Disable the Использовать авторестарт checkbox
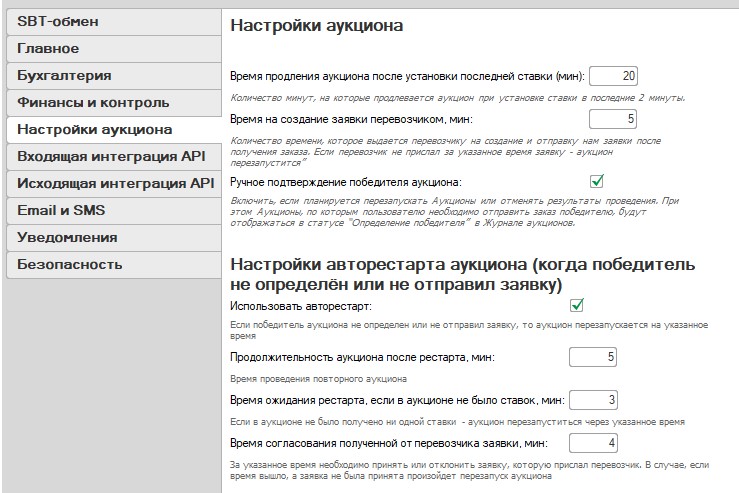The height and width of the screenshot is (493, 739). pyautogui.click(x=577, y=305)
